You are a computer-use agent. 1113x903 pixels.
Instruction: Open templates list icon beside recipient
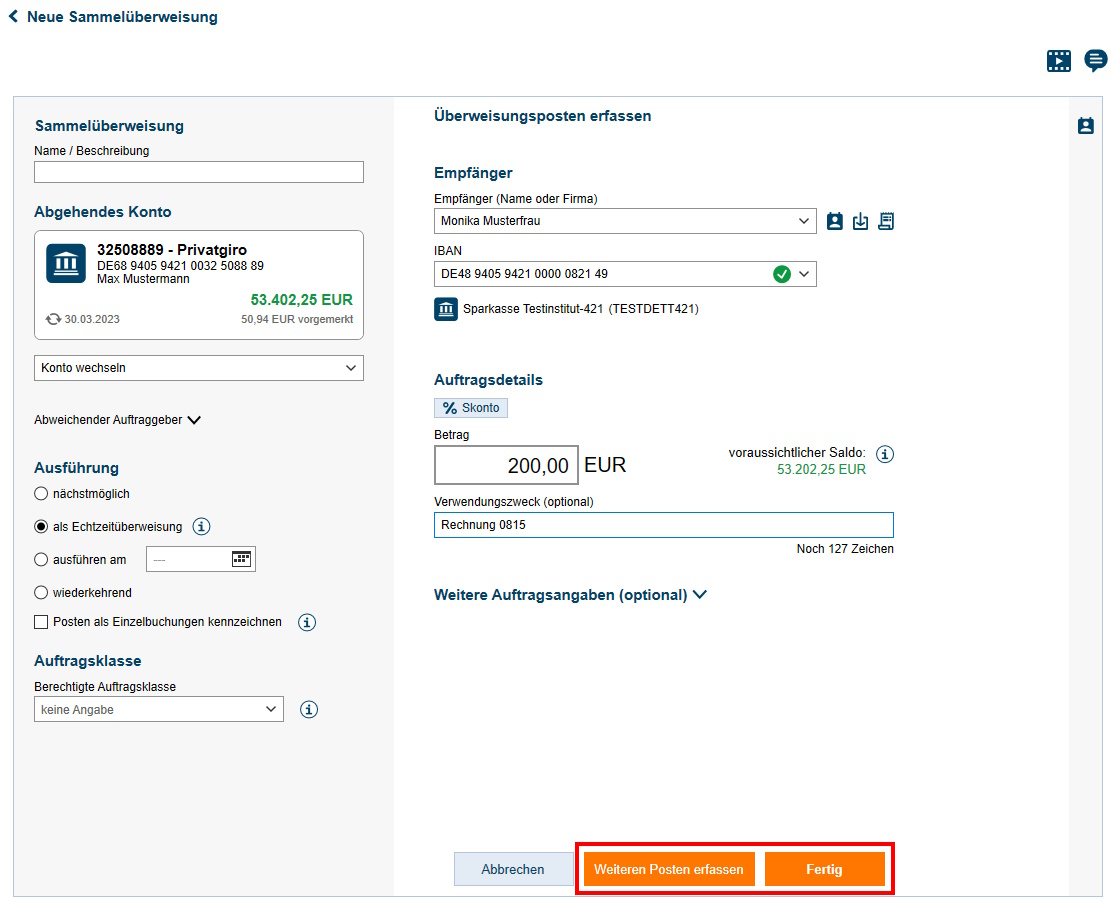[x=886, y=221]
